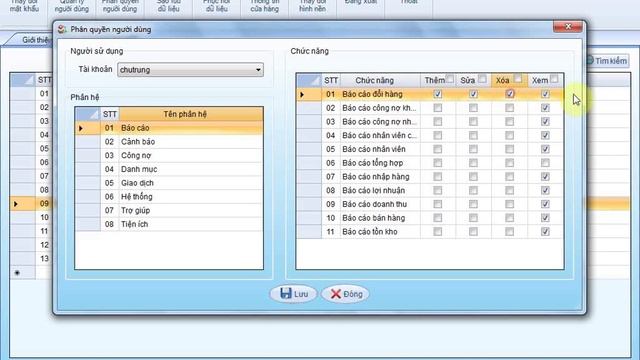Tick the Sửa header select-all checkbox
The width and height of the screenshot is (640, 360).
(482, 79)
